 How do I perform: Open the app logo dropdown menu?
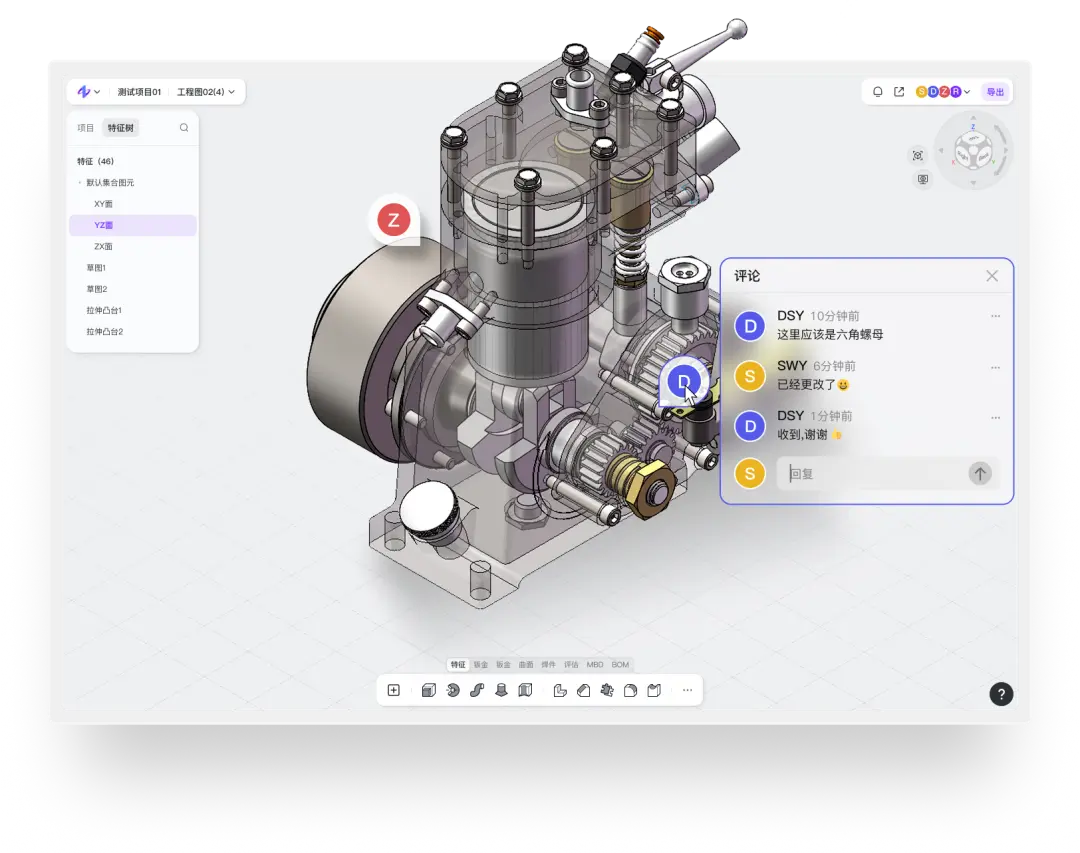tap(88, 92)
